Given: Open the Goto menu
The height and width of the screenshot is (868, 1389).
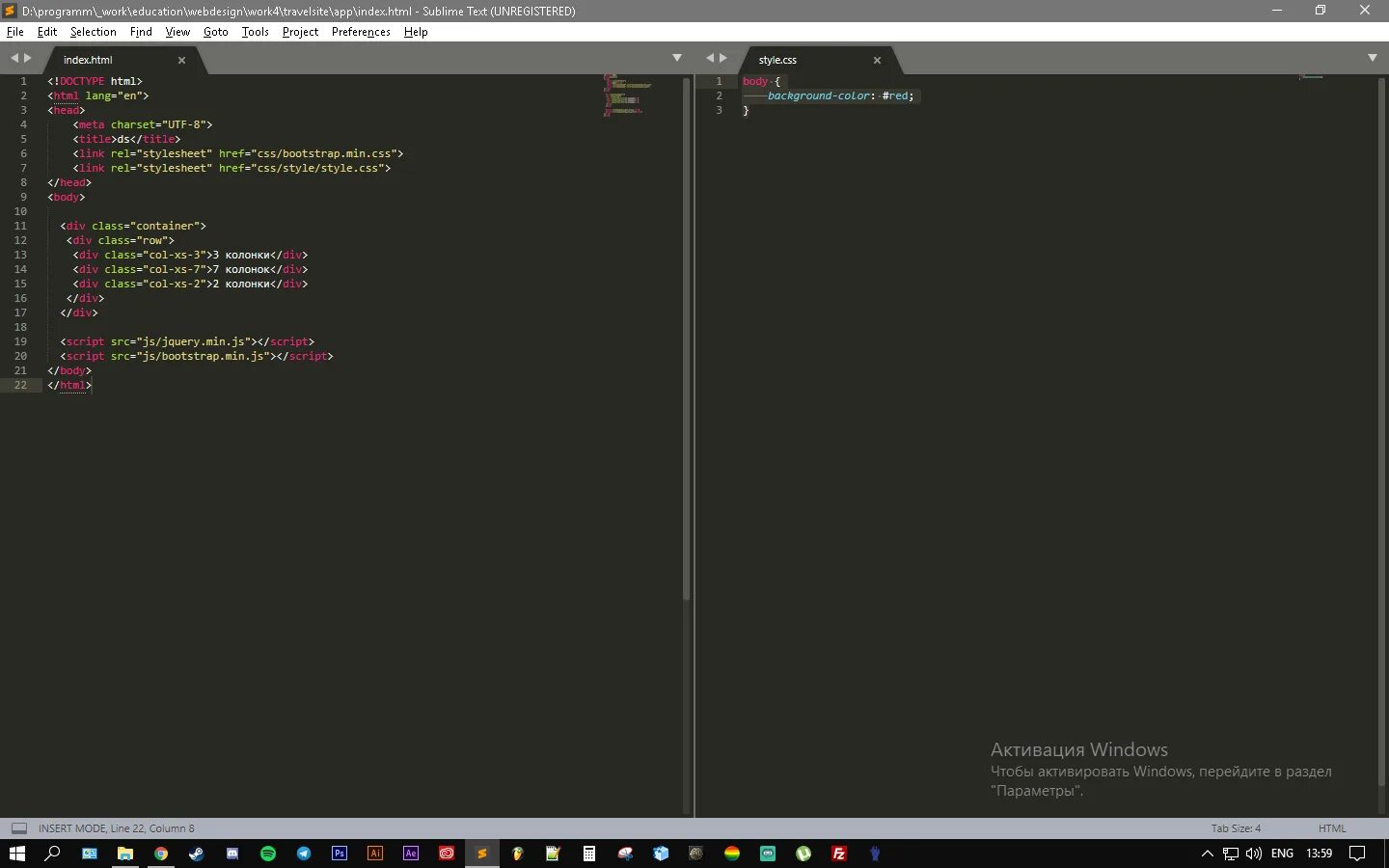Looking at the screenshot, I should click(x=215, y=32).
